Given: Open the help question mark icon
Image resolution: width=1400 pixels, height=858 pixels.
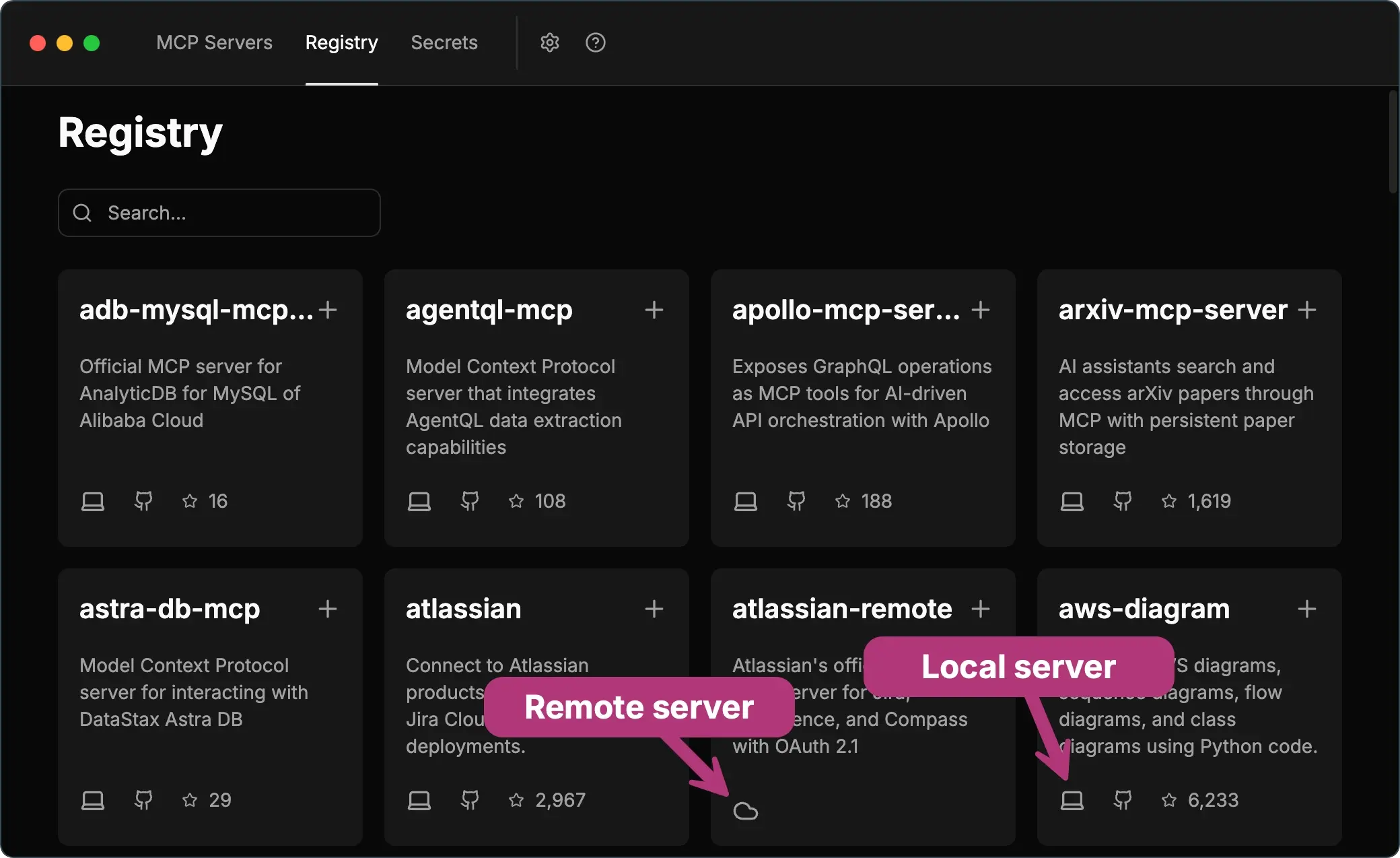Looking at the screenshot, I should 595,42.
